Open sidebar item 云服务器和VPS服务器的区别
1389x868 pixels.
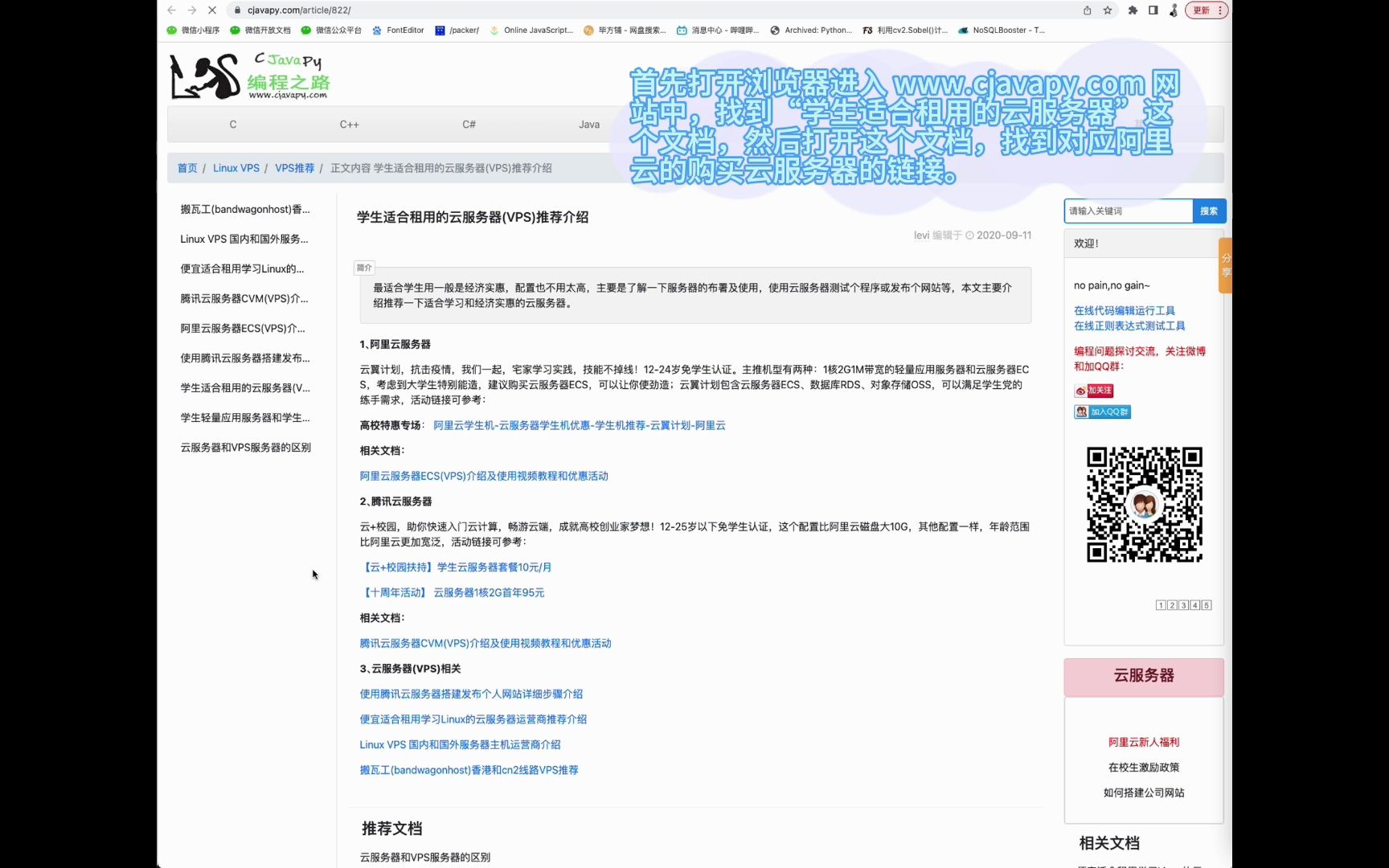pyautogui.click(x=245, y=448)
